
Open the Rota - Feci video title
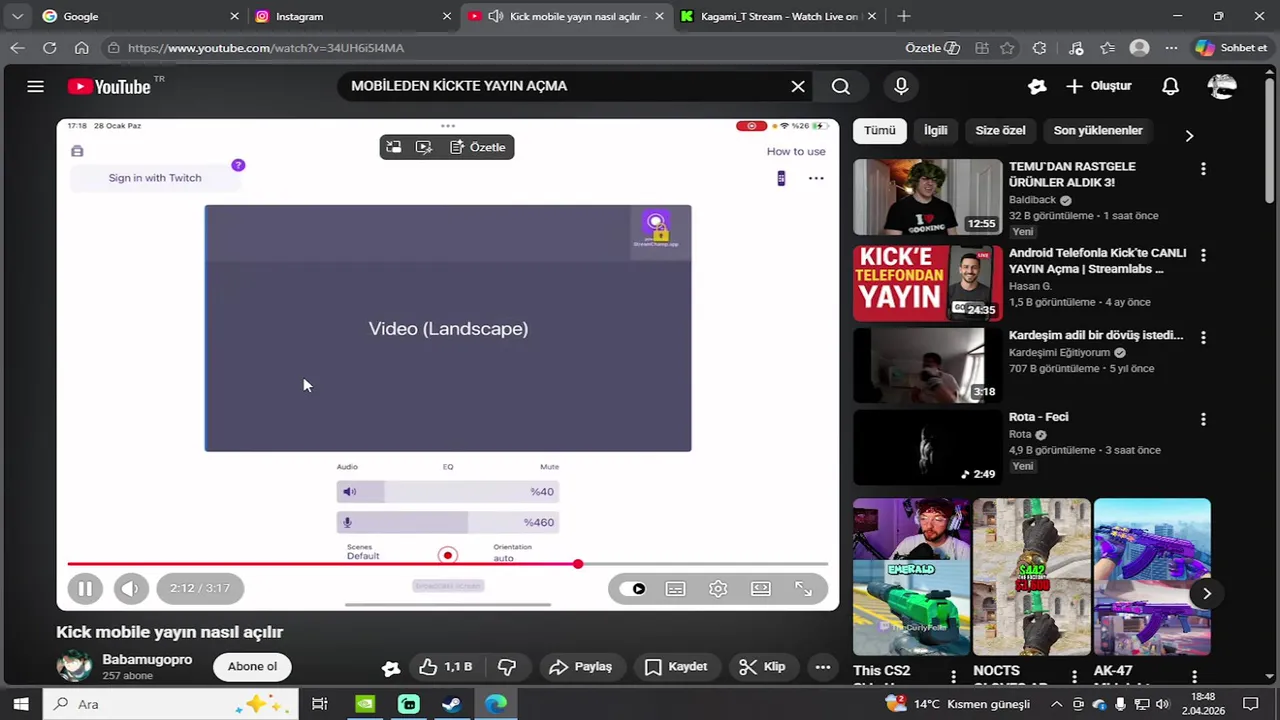point(1038,417)
